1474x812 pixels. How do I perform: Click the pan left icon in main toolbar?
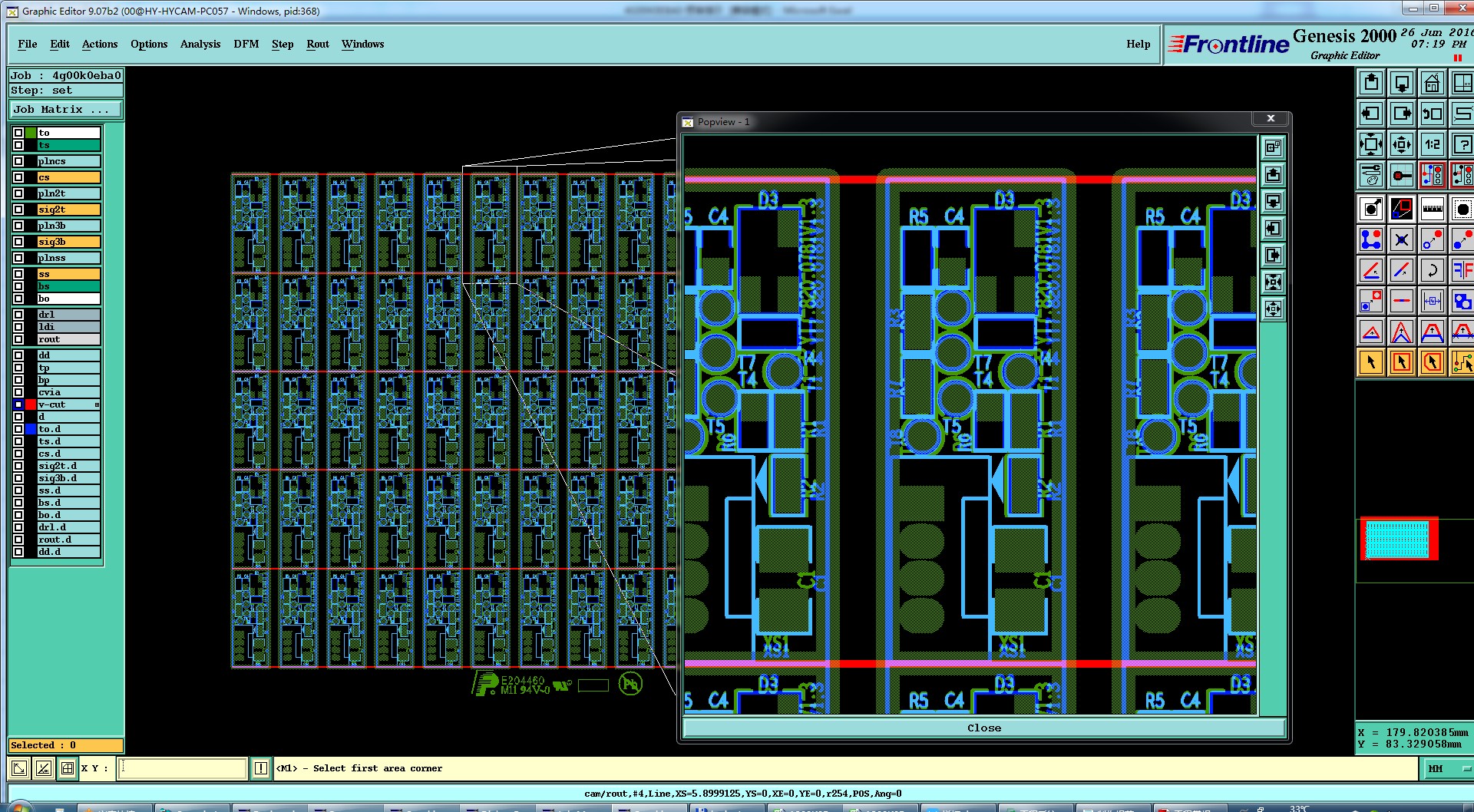click(x=1371, y=114)
